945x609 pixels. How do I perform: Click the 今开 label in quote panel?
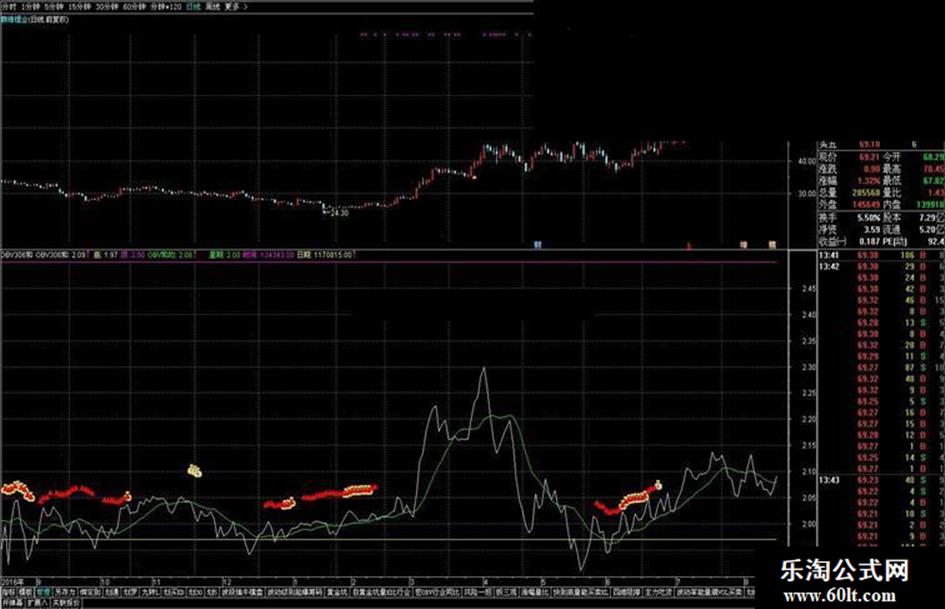[892, 157]
